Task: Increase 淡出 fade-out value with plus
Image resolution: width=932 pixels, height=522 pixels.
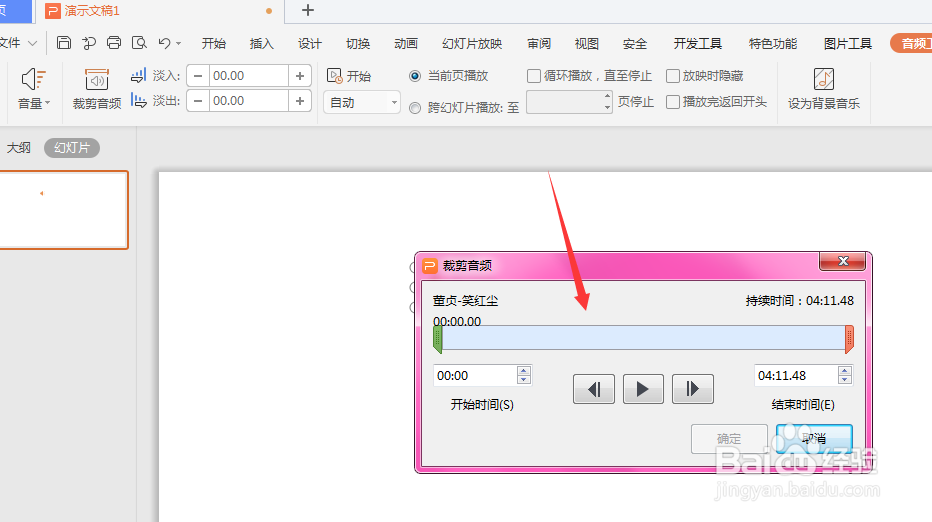Action: [300, 101]
